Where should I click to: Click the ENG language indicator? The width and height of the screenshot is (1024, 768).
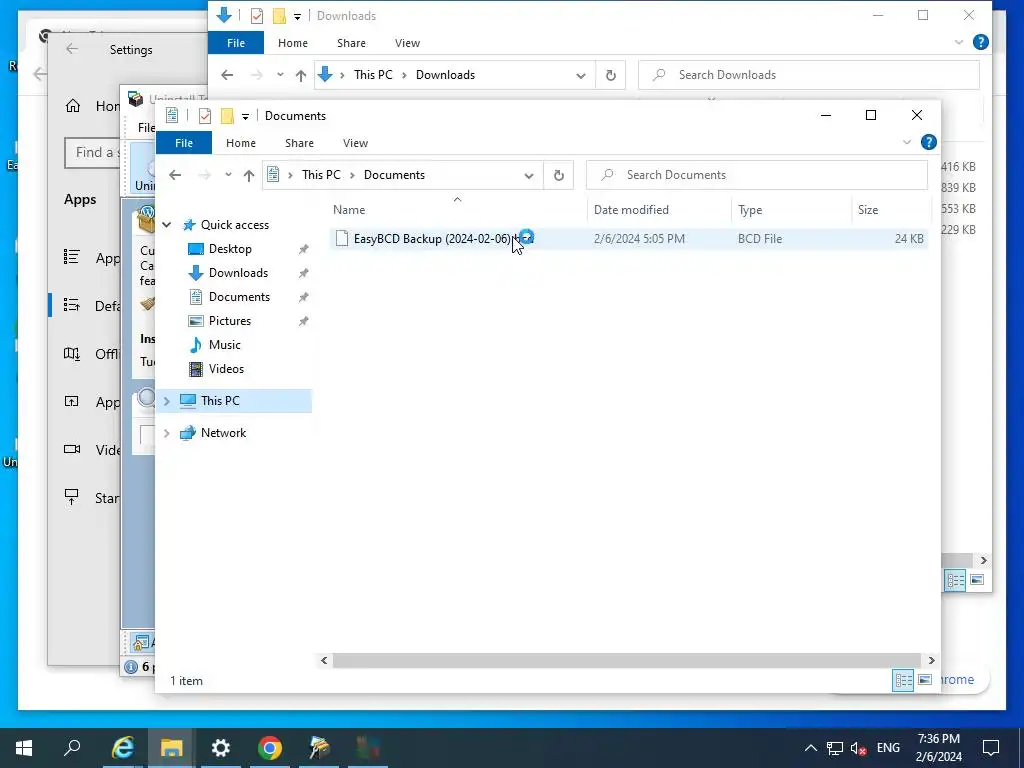pos(888,748)
